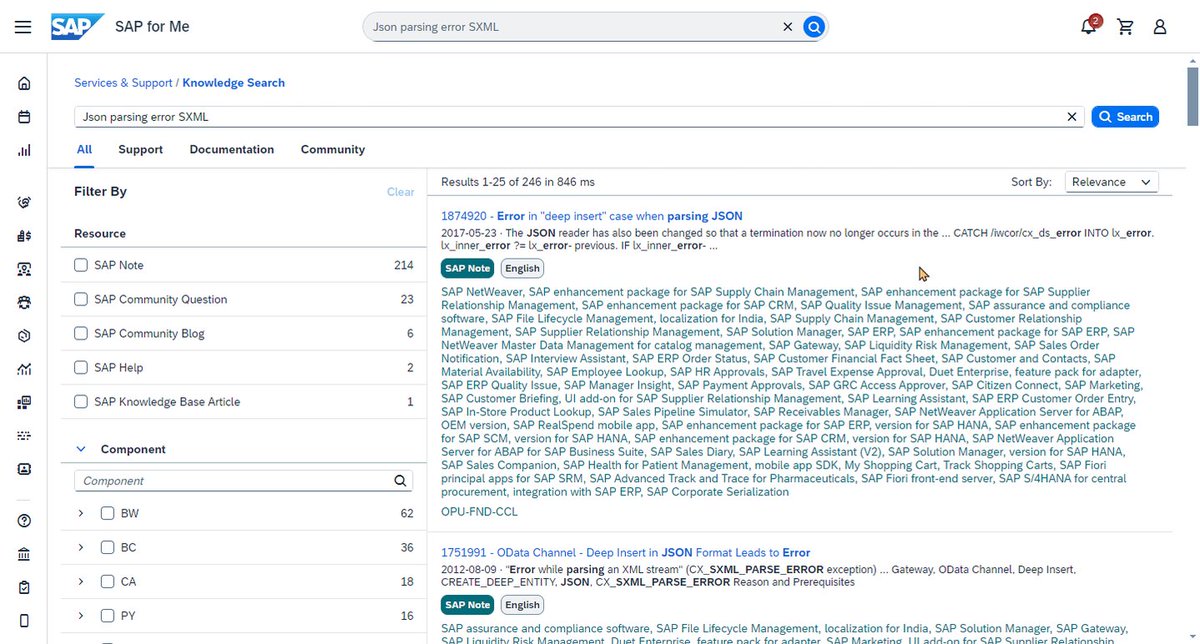The image size is (1200, 644).
Task: Expand the PY component tree node
Action: [x=81, y=615]
